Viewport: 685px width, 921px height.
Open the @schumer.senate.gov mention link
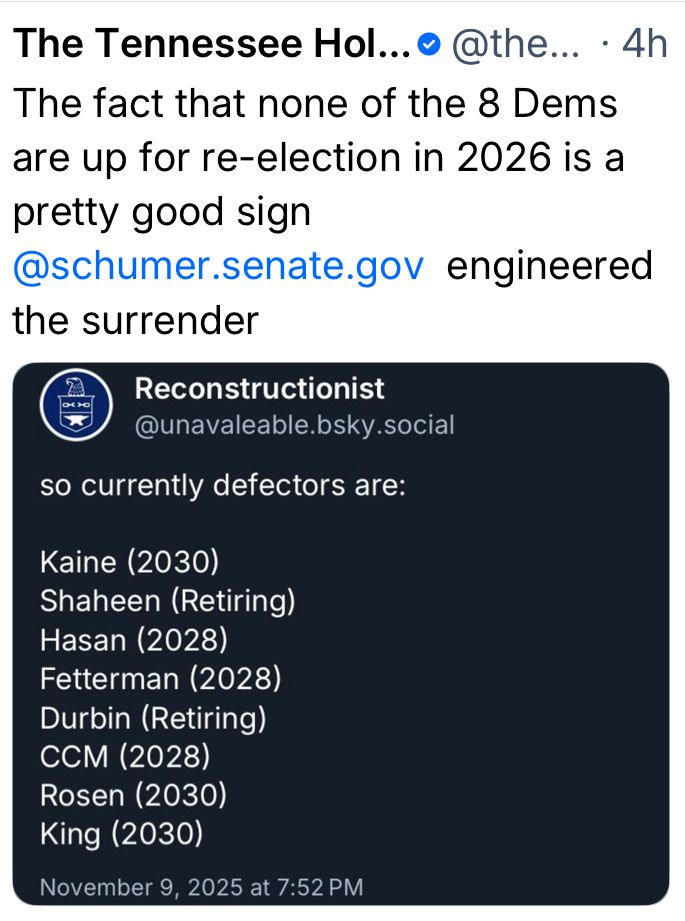click(x=219, y=266)
